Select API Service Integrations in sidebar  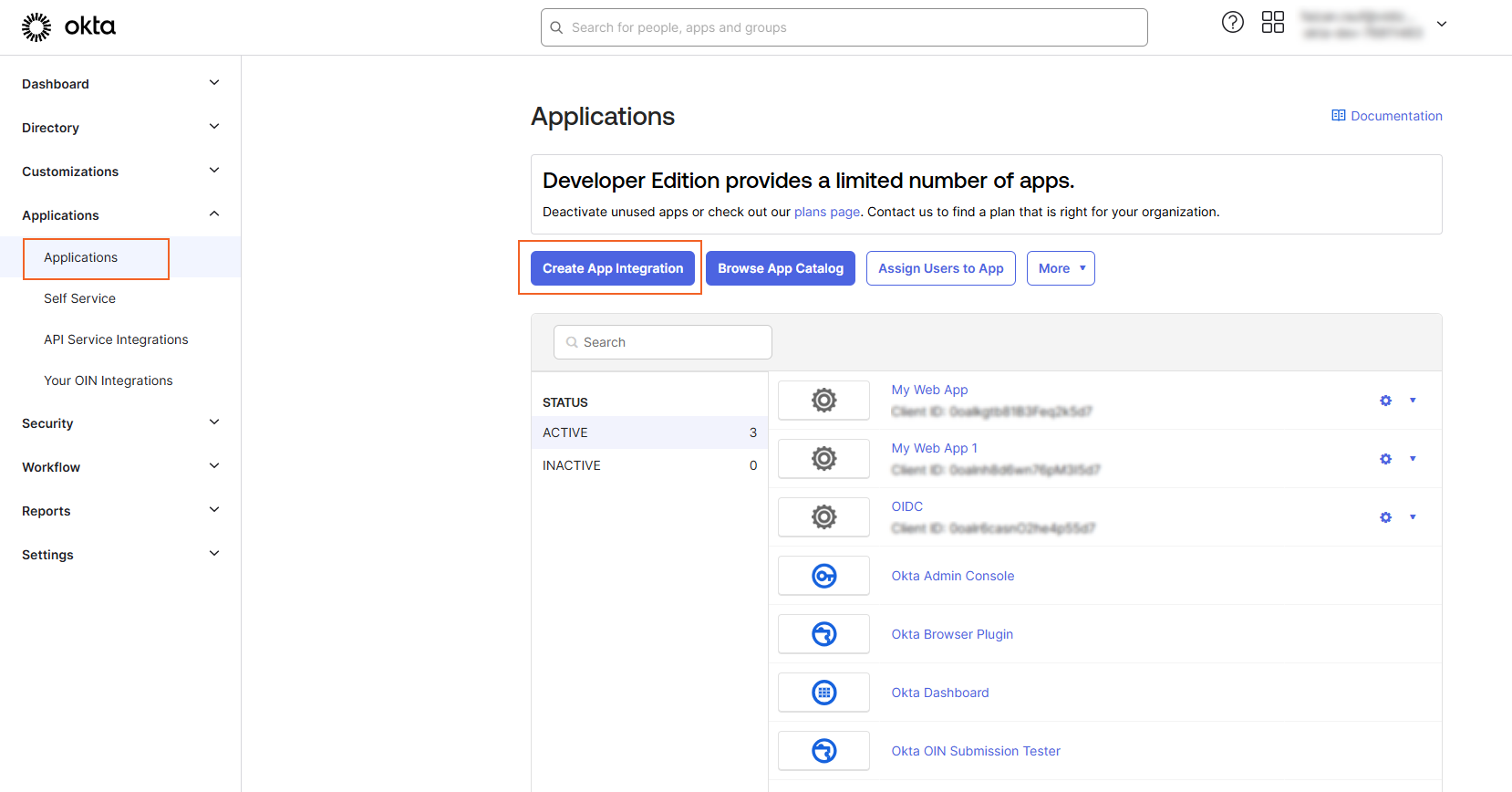tap(116, 339)
